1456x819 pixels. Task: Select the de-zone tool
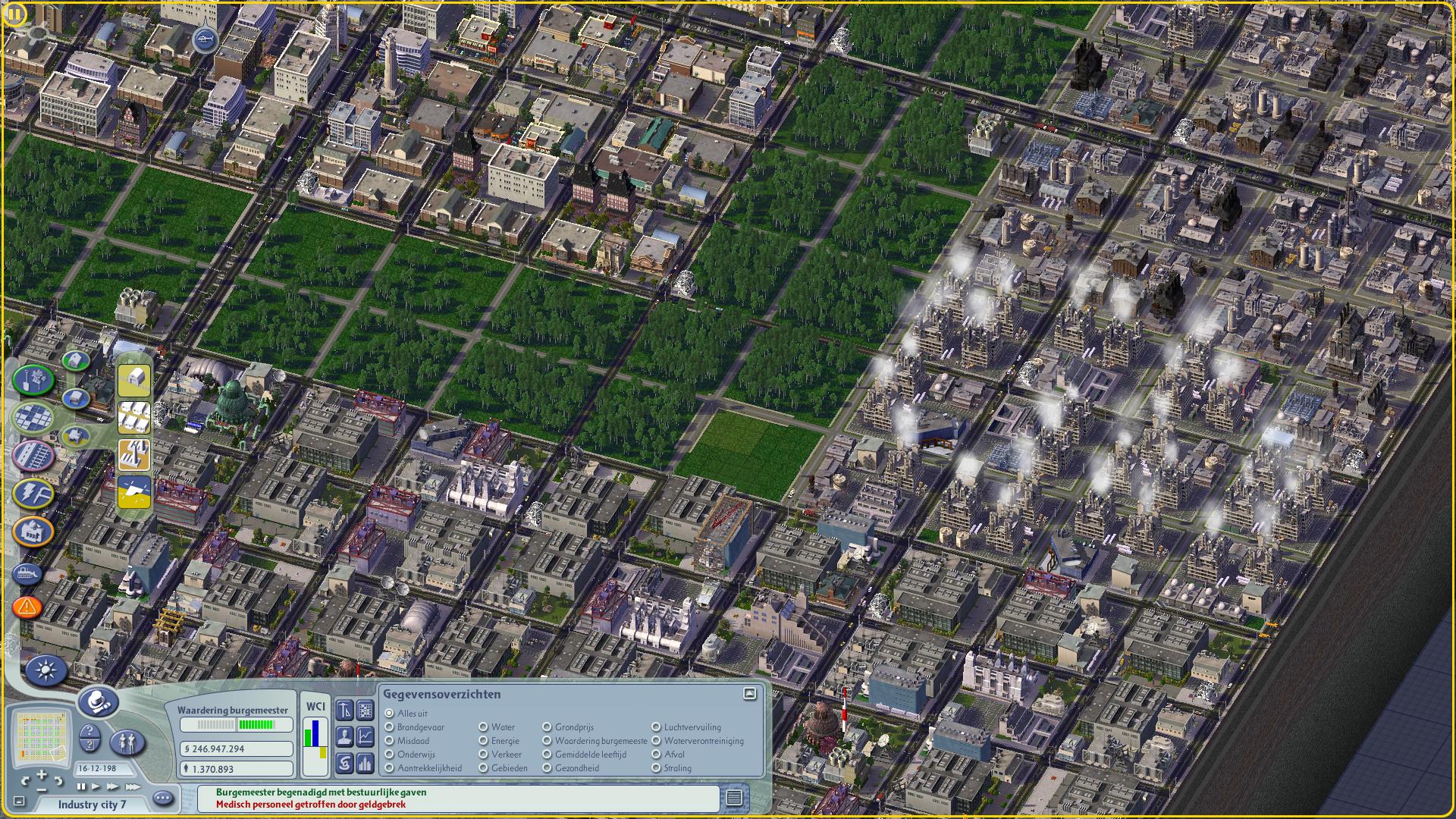point(134,491)
